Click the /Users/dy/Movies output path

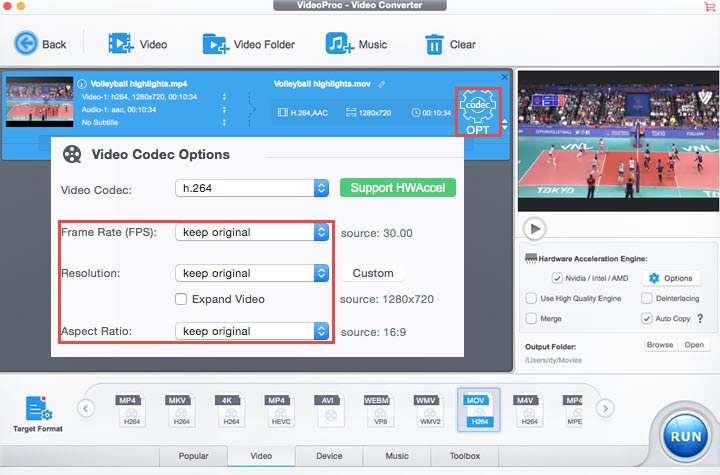(553, 360)
